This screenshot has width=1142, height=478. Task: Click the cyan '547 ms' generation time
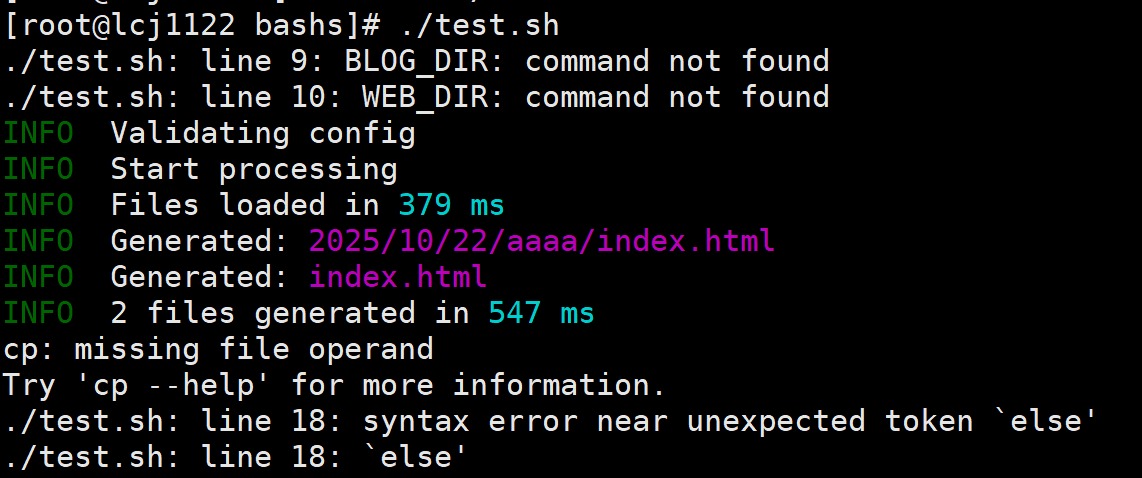(541, 313)
